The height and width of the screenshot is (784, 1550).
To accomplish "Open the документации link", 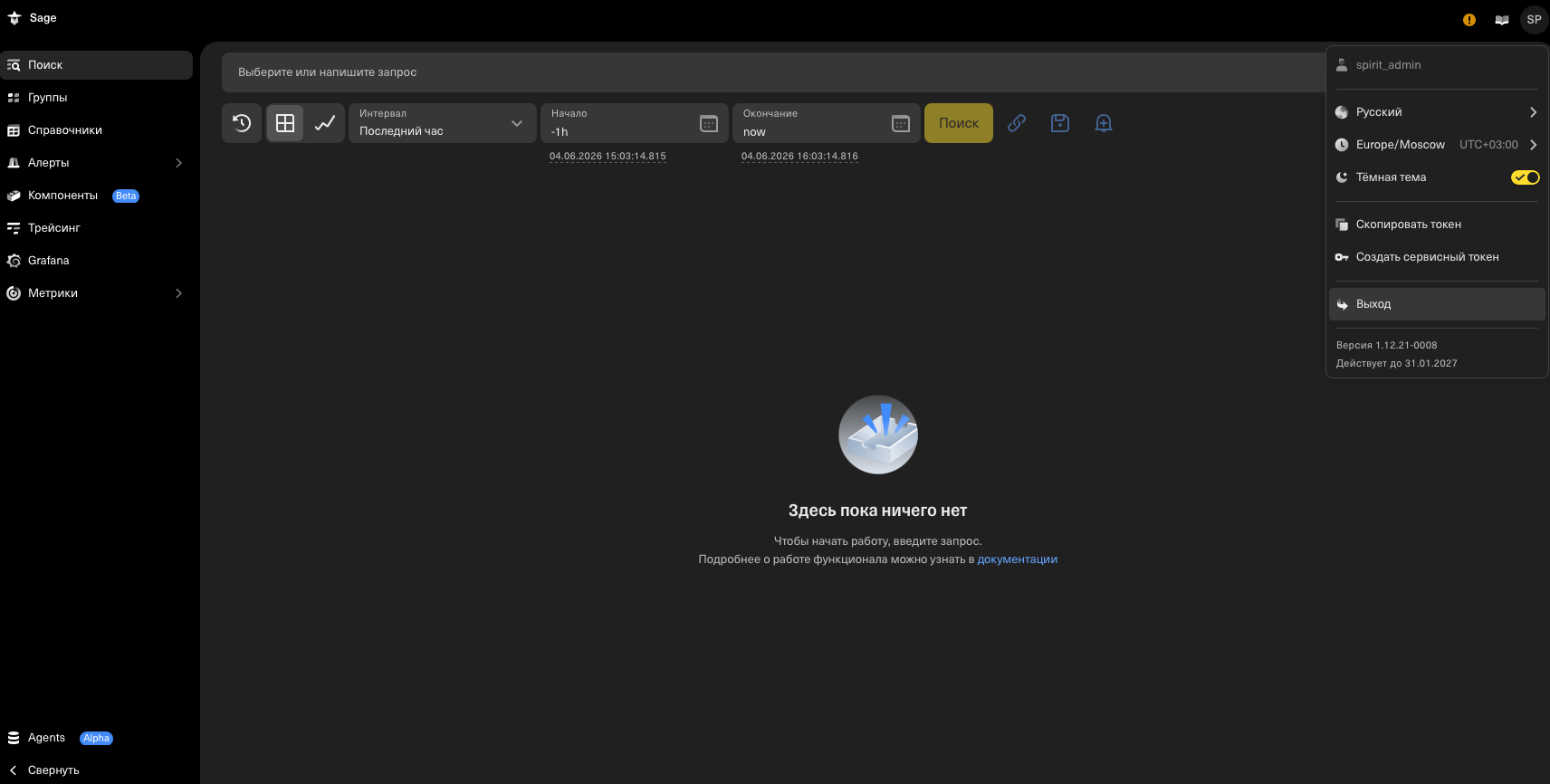I will pyautogui.click(x=1017, y=559).
